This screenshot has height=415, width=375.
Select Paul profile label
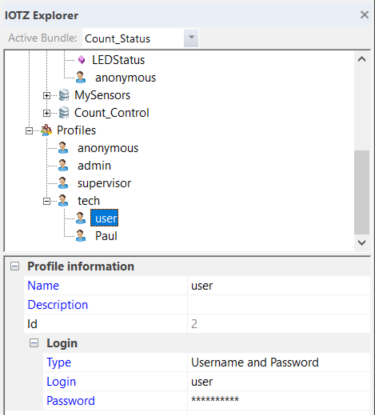pyautogui.click(x=106, y=236)
